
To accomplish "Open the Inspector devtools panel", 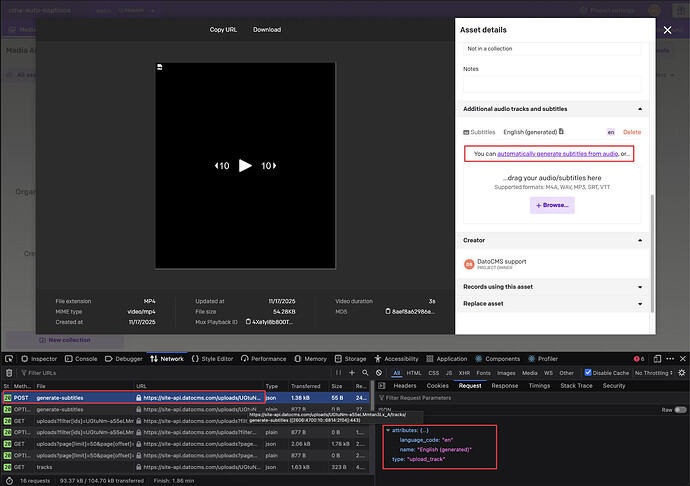I will point(42,358).
